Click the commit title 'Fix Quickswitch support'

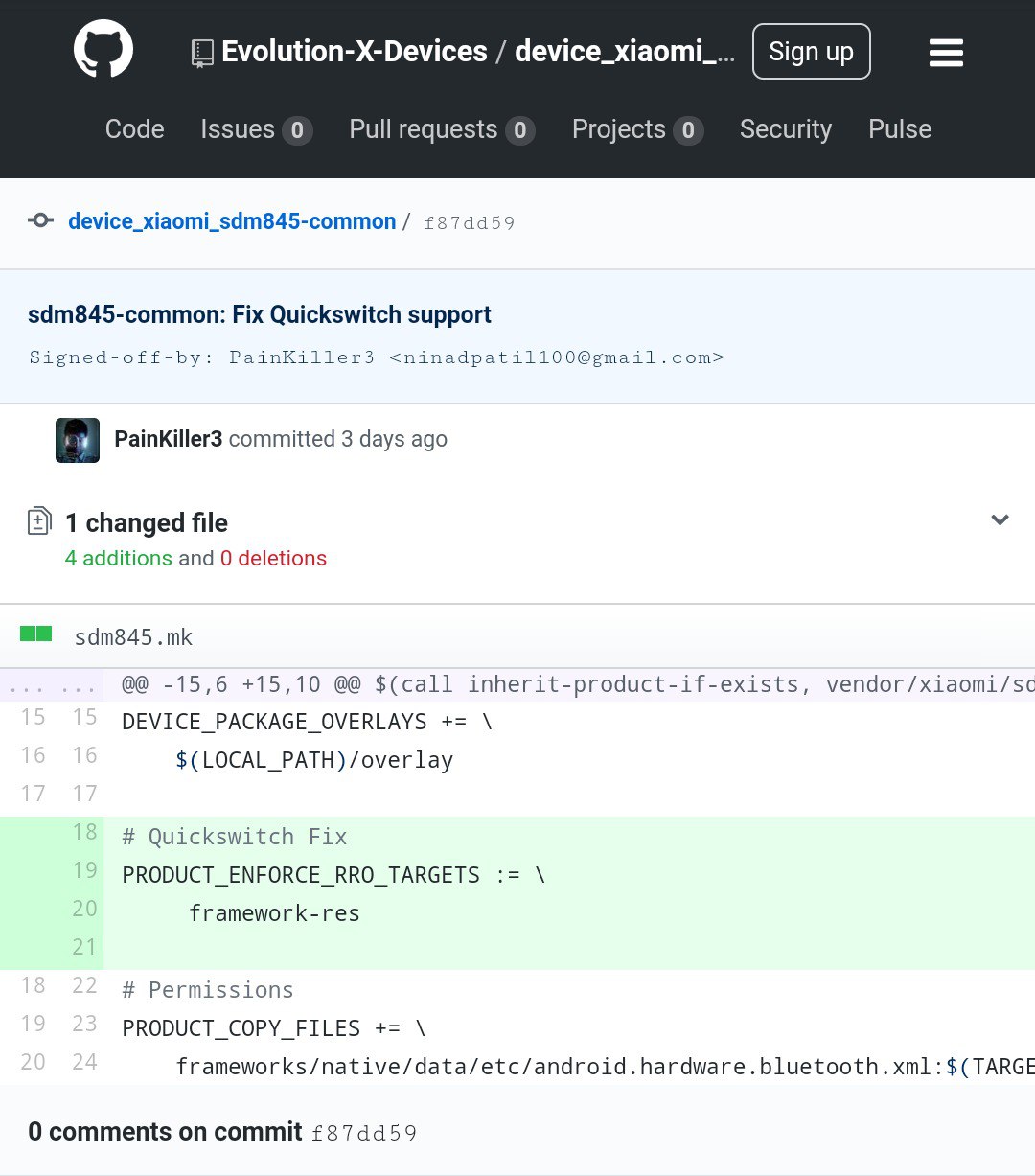pyautogui.click(x=259, y=314)
